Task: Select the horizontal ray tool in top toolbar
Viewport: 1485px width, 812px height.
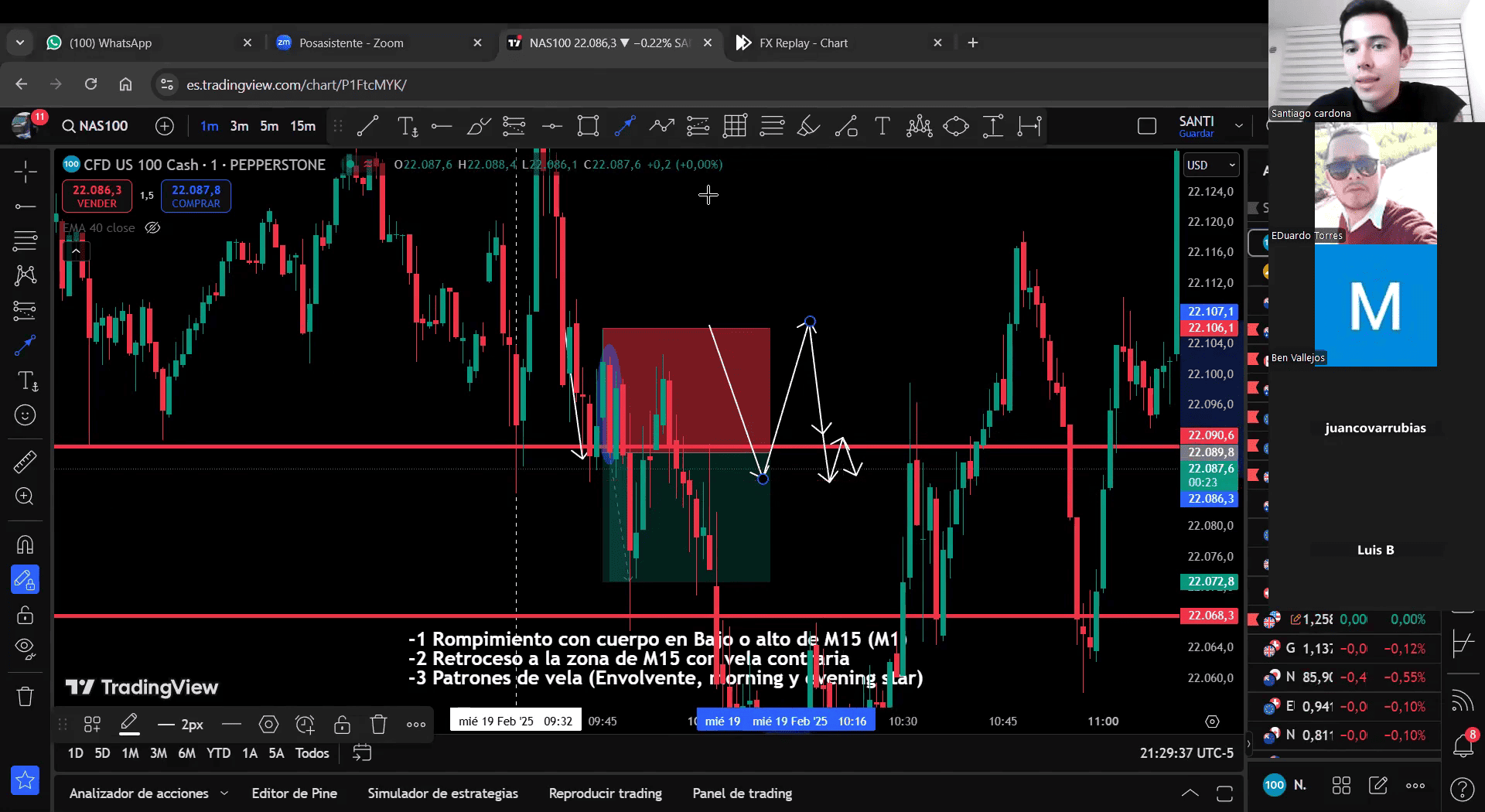Action: click(442, 126)
